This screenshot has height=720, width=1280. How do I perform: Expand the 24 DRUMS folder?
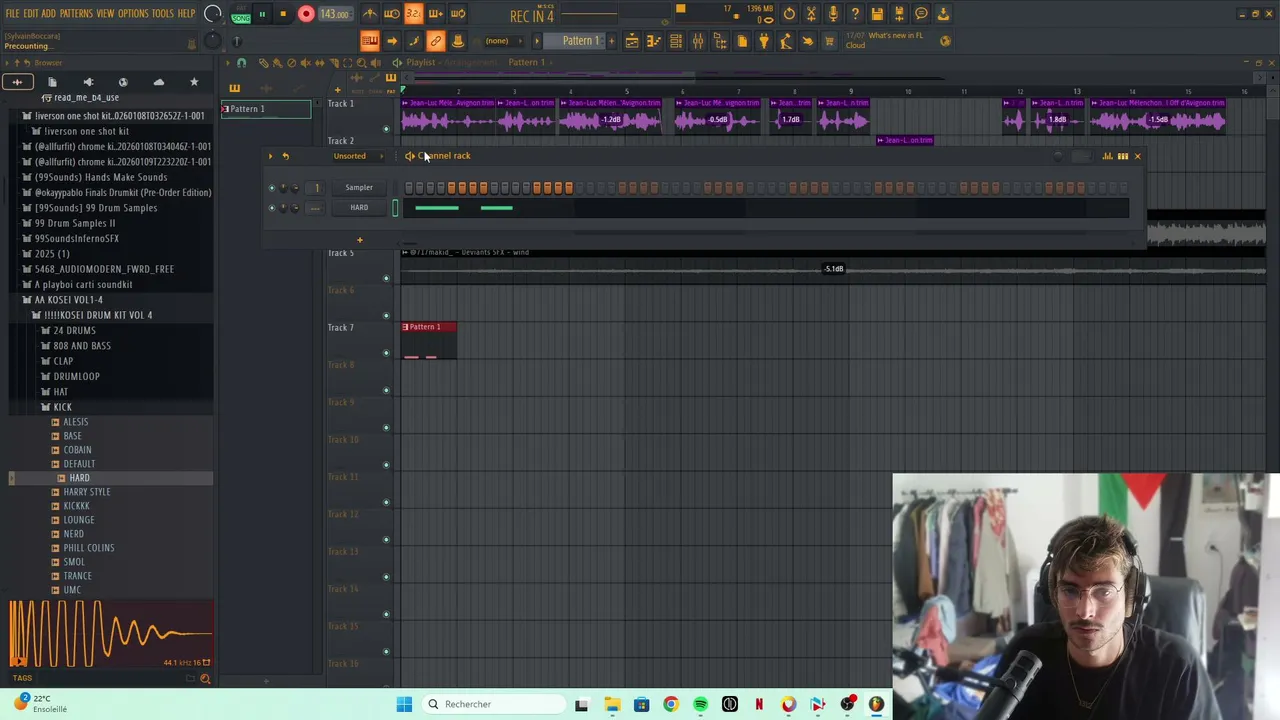coord(74,330)
